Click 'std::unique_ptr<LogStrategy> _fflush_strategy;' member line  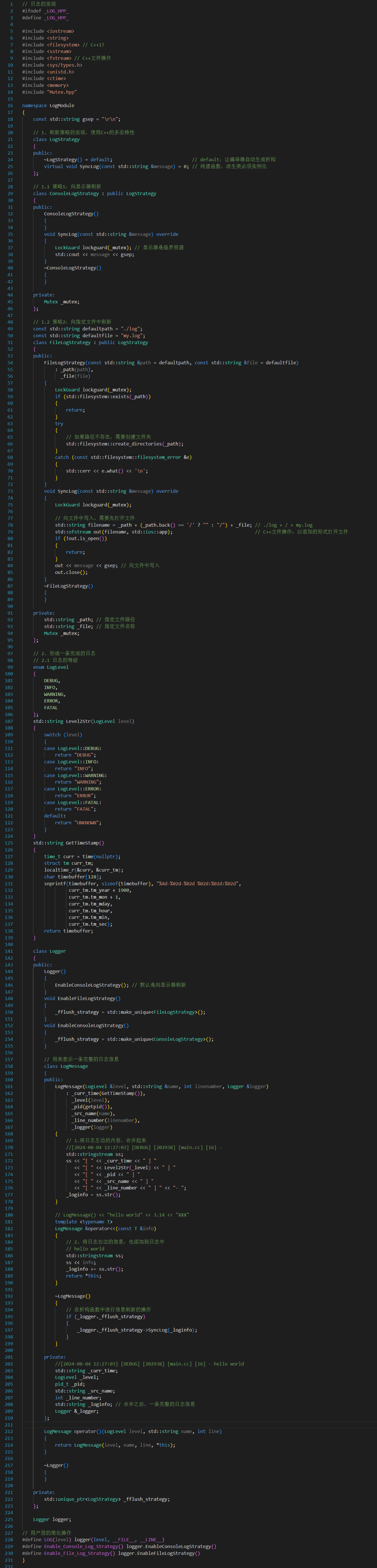point(107,1499)
